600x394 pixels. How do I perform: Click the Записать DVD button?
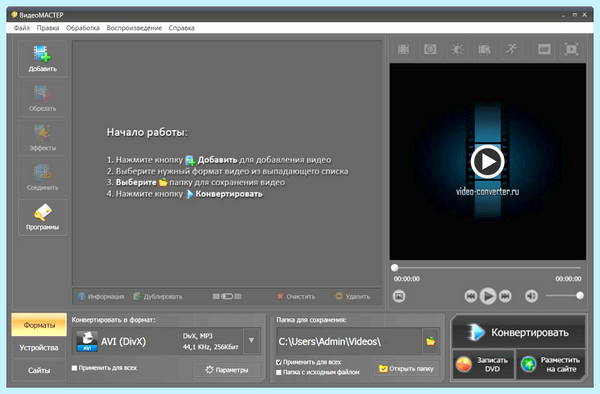[x=483, y=364]
